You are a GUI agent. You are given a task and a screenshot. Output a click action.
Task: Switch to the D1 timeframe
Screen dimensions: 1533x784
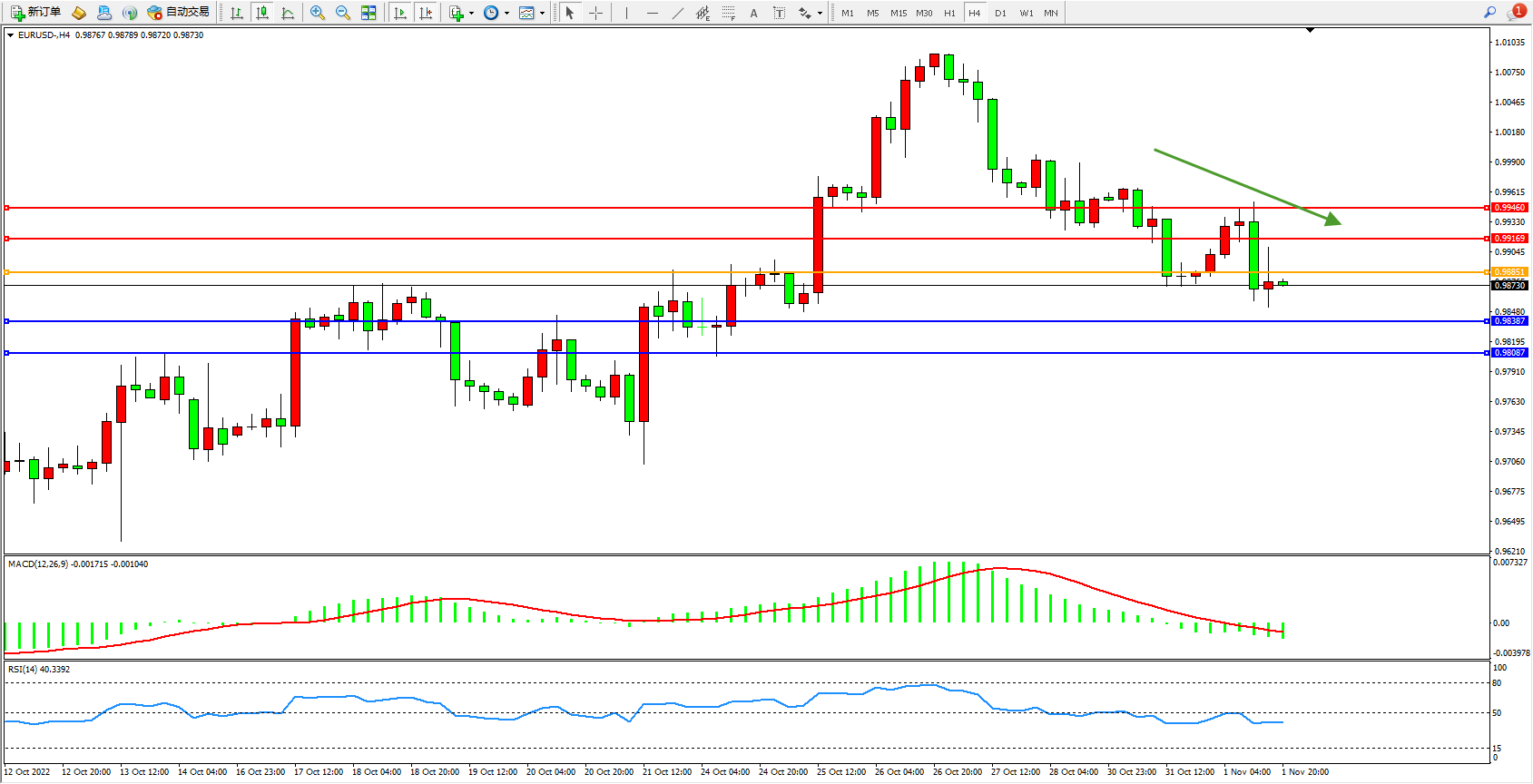(1000, 13)
